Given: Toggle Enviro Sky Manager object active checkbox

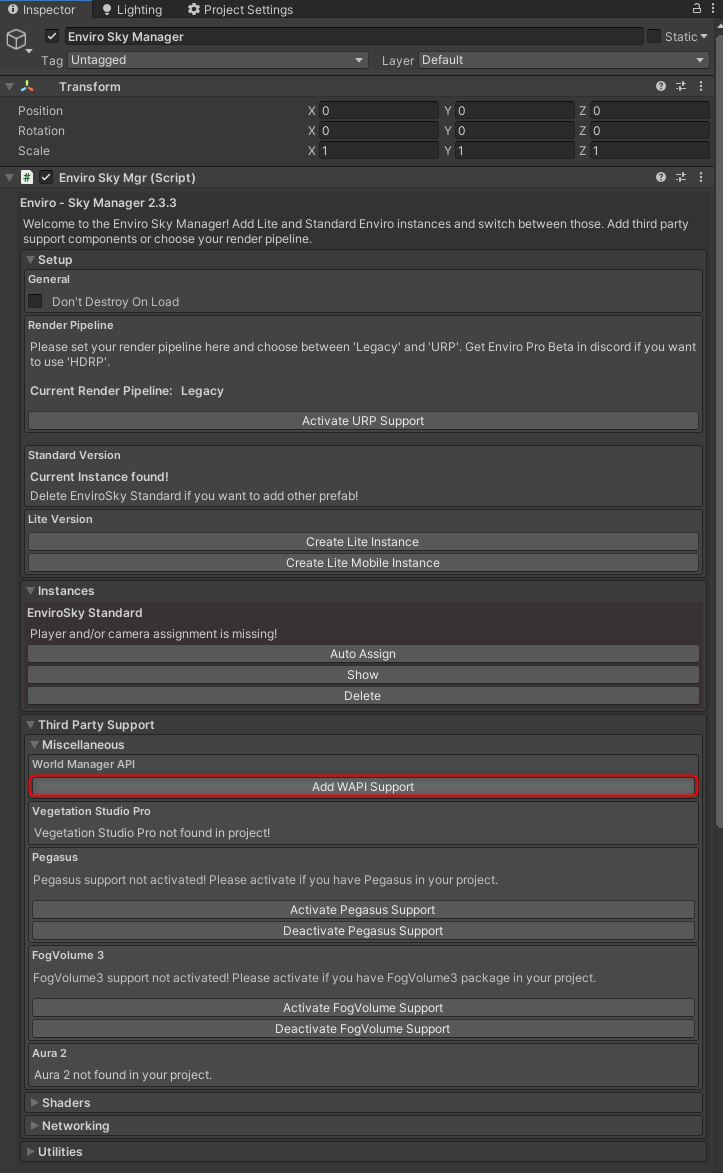Looking at the screenshot, I should 52,37.
